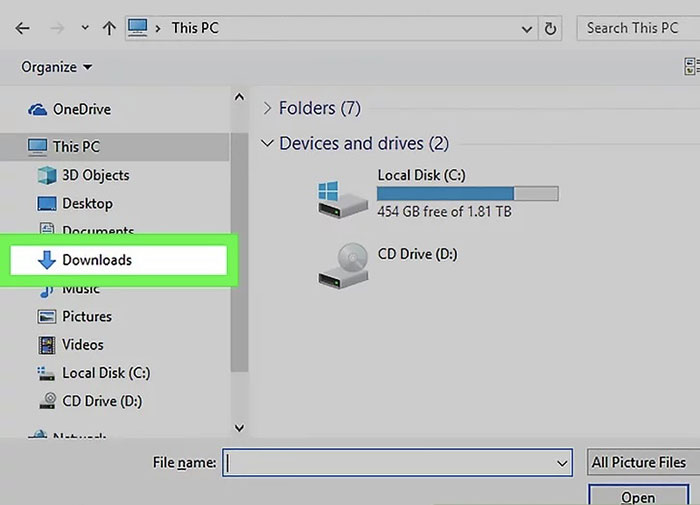Viewport: 700px width, 505px height.
Task: Change the view layout icon
Action: (691, 66)
